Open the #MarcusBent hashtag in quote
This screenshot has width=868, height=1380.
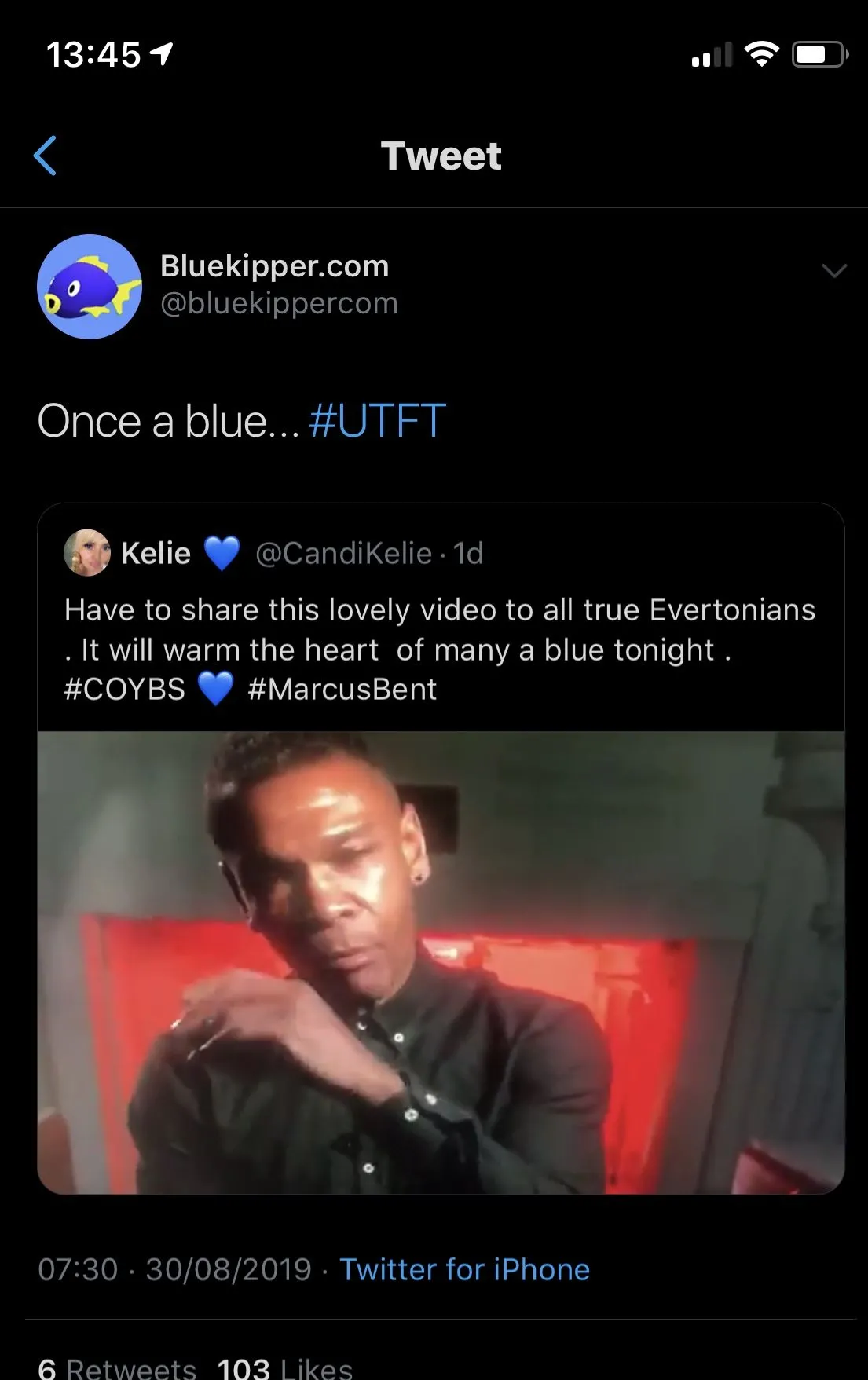342,689
